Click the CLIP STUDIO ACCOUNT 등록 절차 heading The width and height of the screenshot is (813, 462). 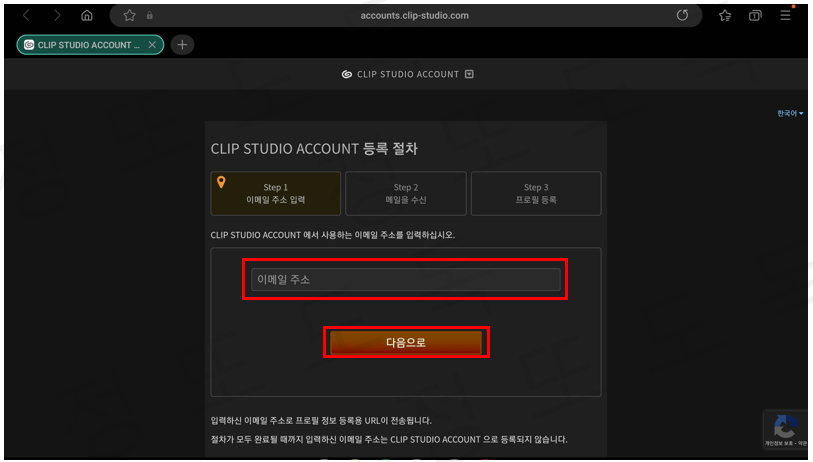tap(314, 149)
